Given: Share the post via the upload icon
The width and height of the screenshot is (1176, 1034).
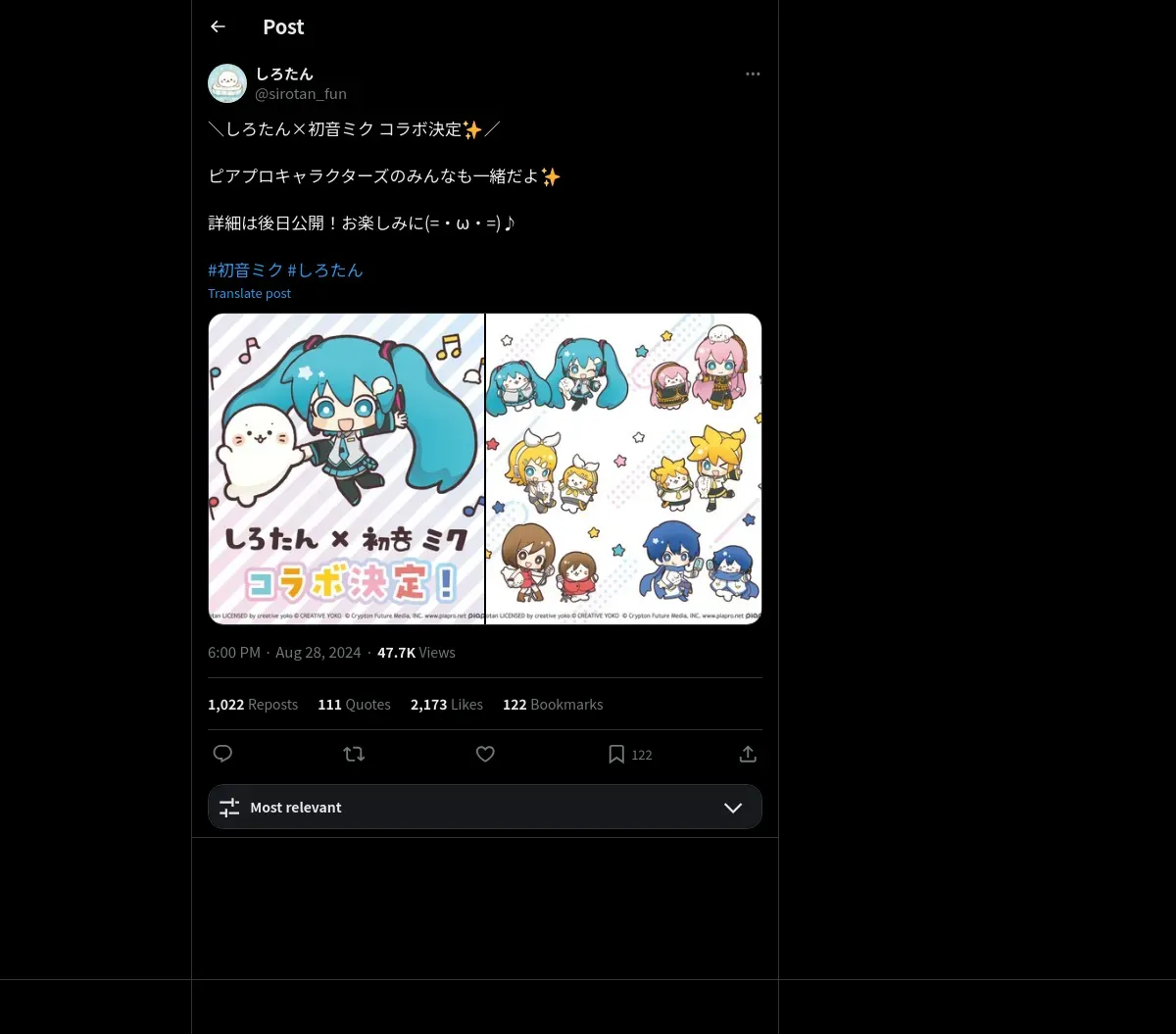Looking at the screenshot, I should (748, 754).
